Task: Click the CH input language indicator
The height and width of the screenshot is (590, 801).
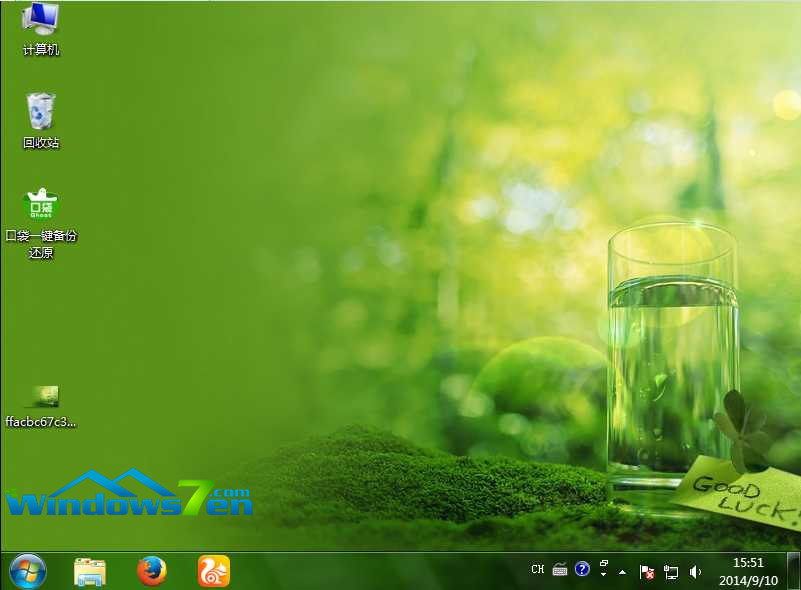Action: point(538,570)
